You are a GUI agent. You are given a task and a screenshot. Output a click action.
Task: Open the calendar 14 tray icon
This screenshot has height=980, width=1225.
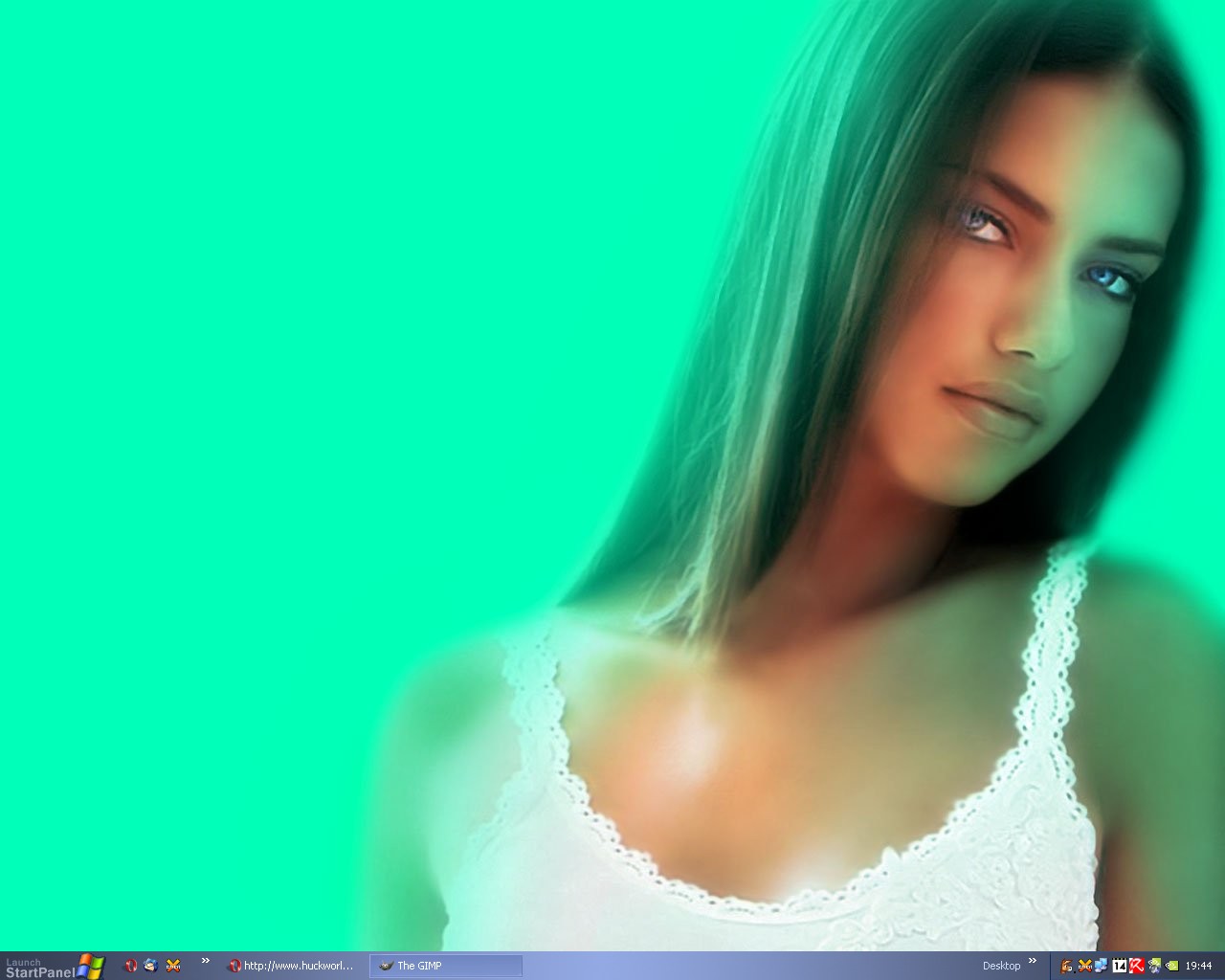(x=1120, y=966)
